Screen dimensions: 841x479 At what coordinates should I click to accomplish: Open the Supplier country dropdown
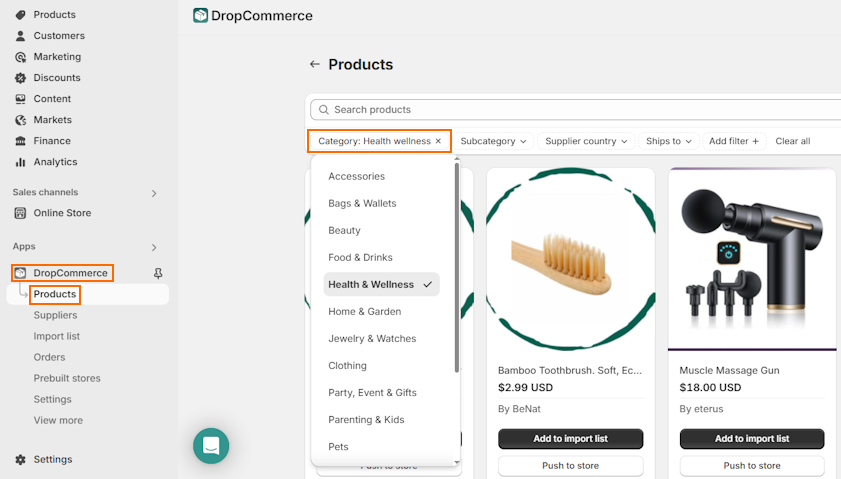click(x=586, y=141)
